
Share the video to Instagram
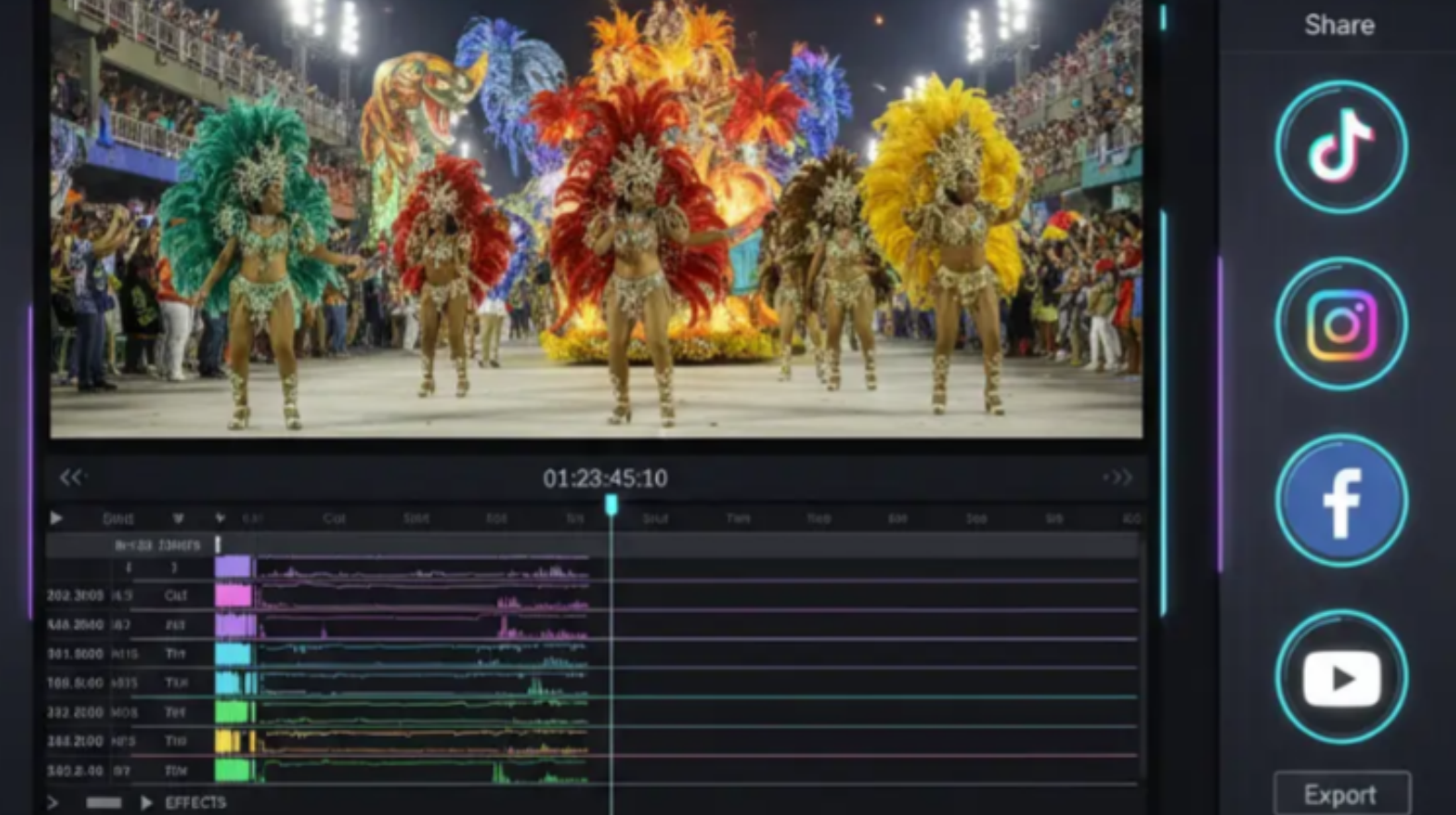click(1341, 324)
